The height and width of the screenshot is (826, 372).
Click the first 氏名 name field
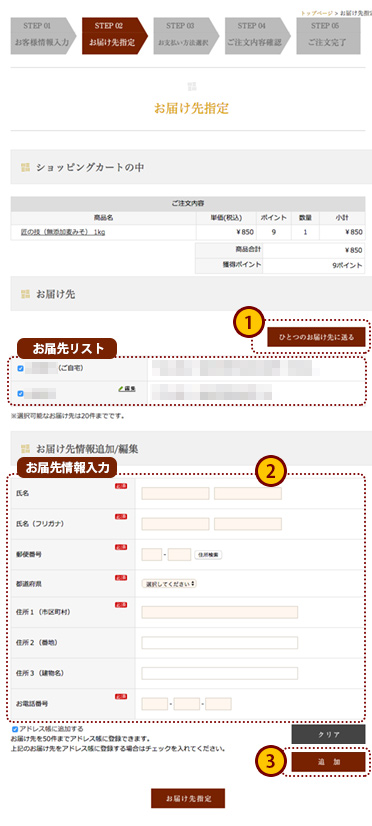(x=175, y=494)
